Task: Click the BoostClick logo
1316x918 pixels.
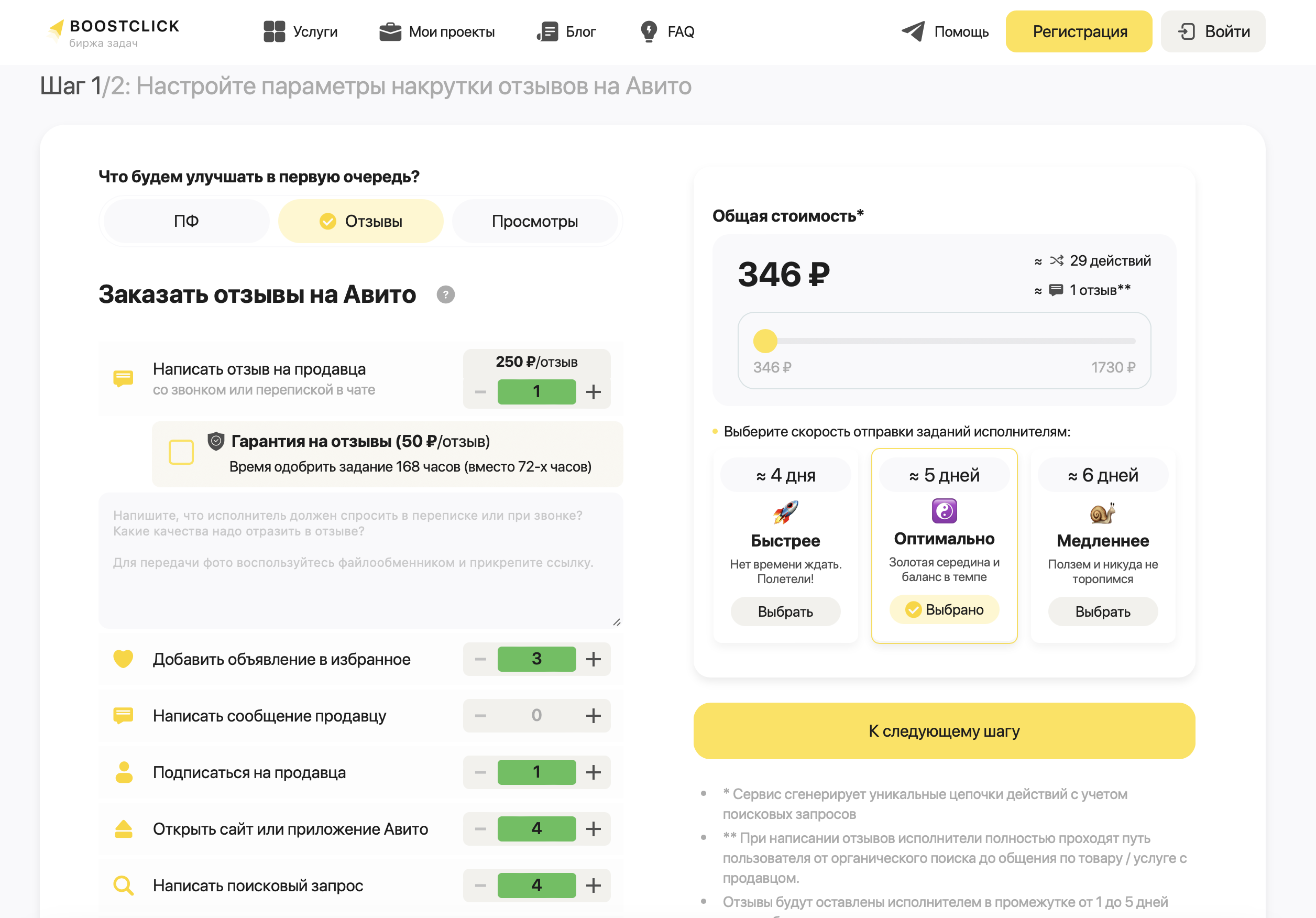Action: 114,32
